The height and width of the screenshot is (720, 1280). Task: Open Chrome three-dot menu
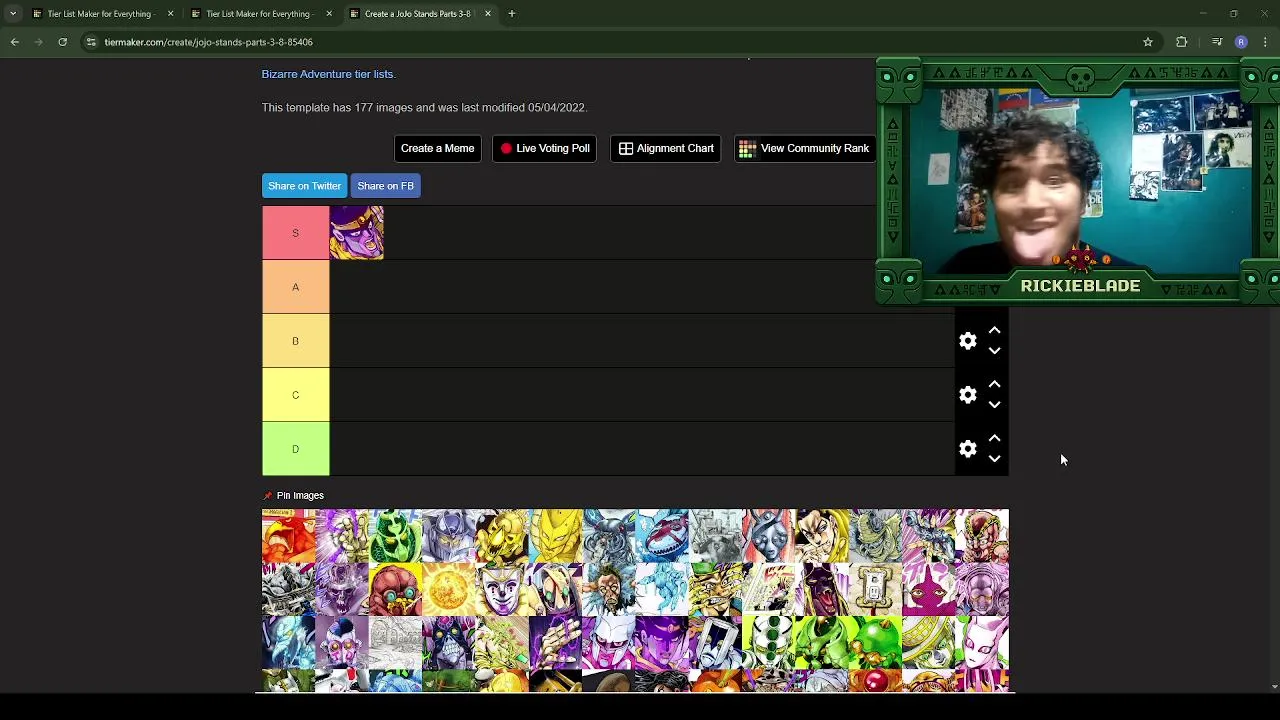(x=1266, y=42)
